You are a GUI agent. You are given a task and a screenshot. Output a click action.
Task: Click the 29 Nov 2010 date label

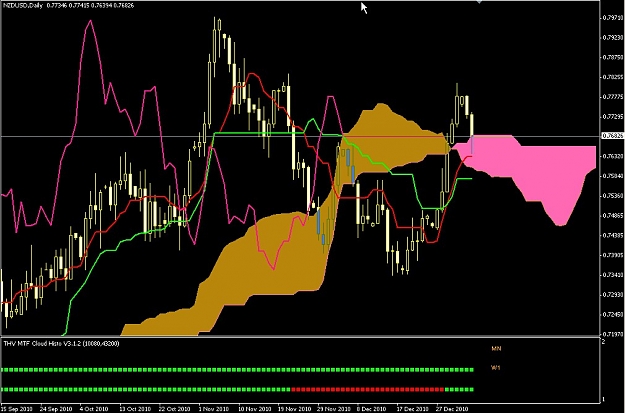(333, 409)
